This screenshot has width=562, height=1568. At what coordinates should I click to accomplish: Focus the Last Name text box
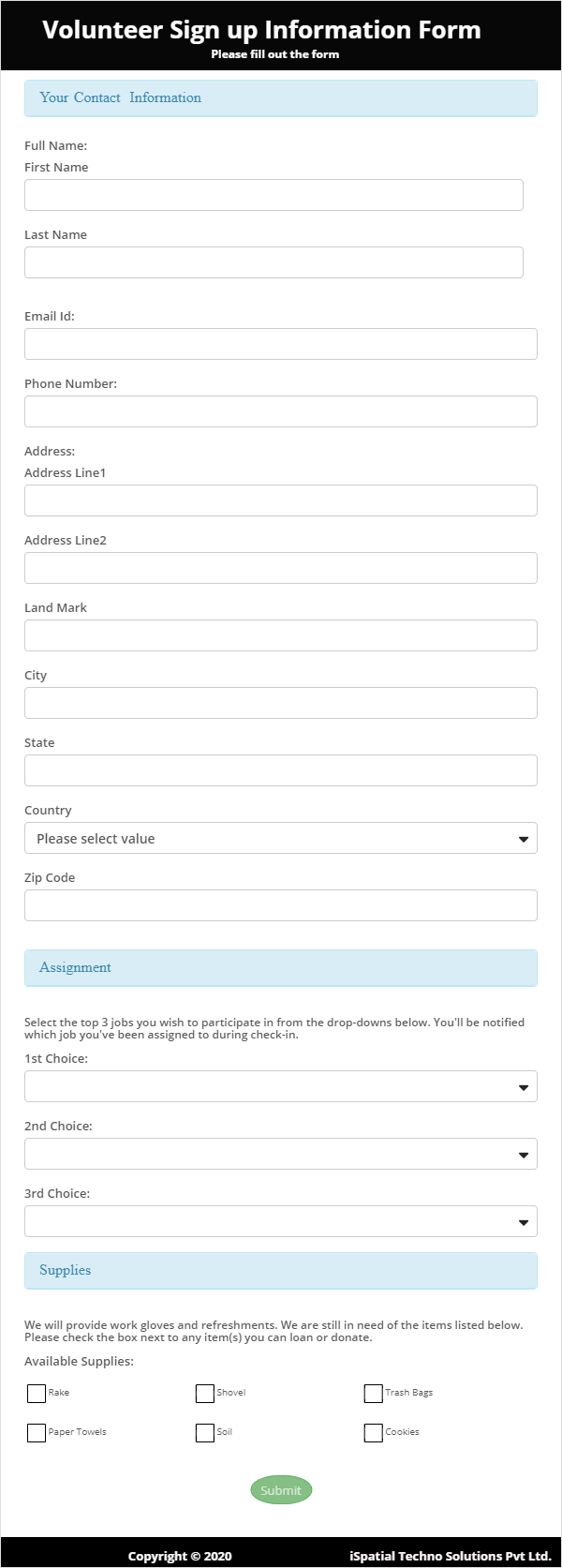pyautogui.click(x=274, y=262)
